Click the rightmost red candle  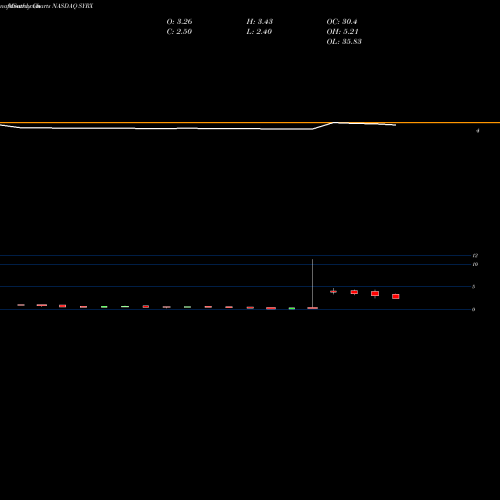coord(396,296)
